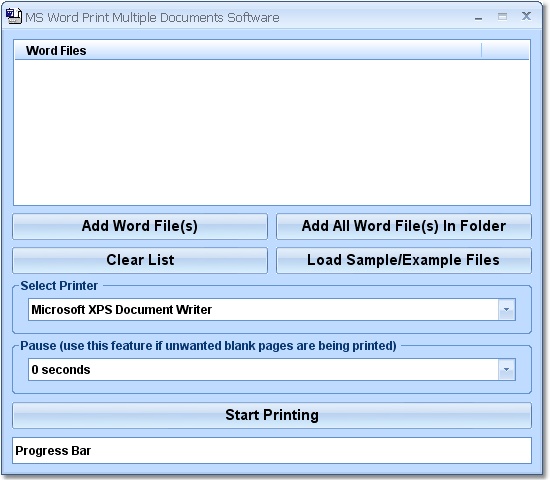Click the 'Select Printer' group label
The height and width of the screenshot is (482, 550).
59,286
